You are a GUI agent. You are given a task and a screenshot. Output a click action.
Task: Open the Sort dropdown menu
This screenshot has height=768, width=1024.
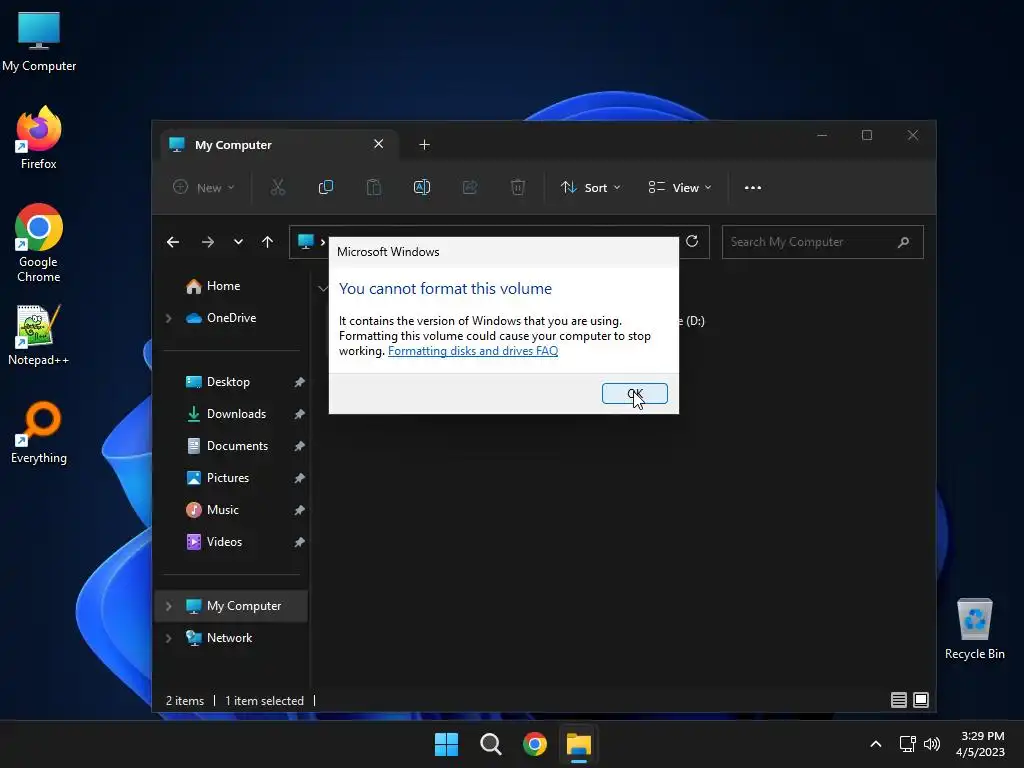[590, 187]
